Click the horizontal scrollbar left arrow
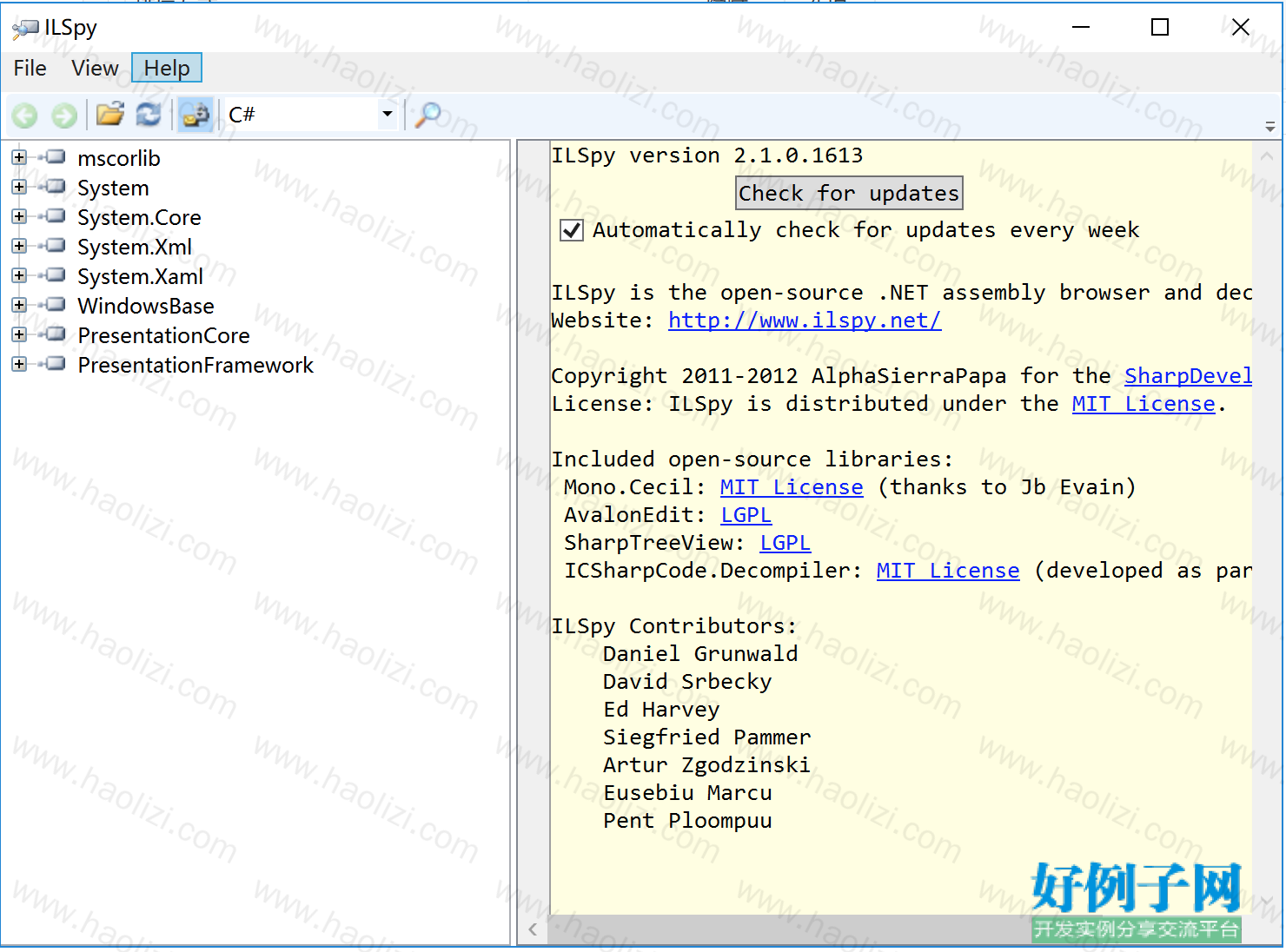 tap(533, 929)
